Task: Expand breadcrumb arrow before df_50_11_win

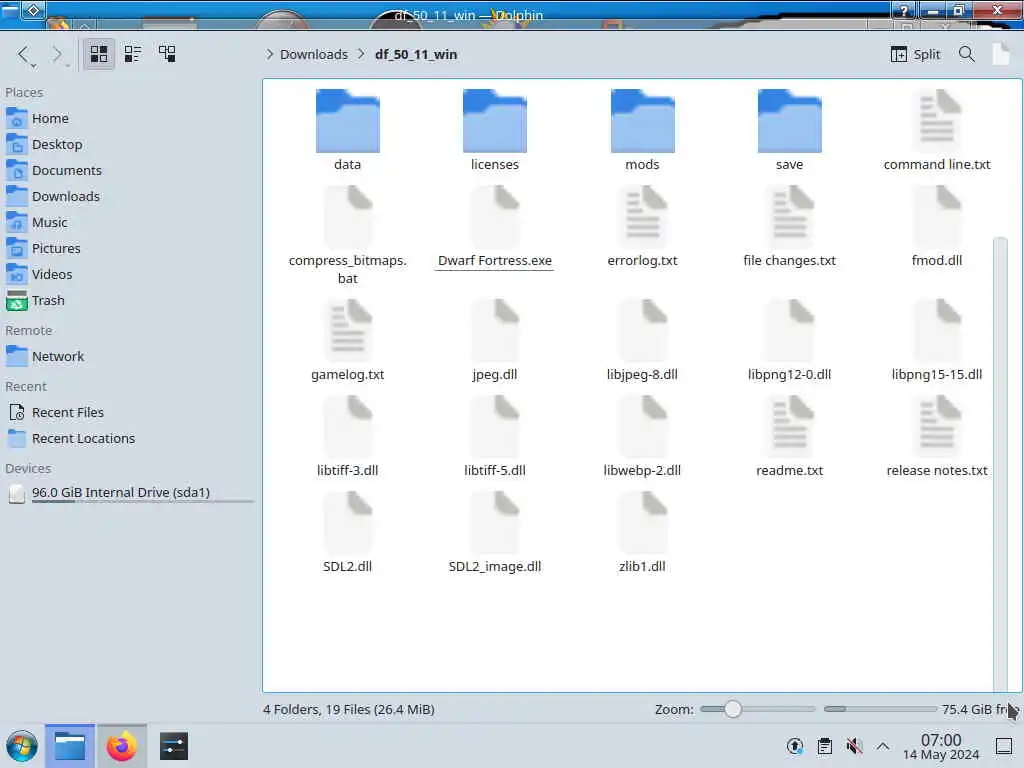Action: coord(361,54)
